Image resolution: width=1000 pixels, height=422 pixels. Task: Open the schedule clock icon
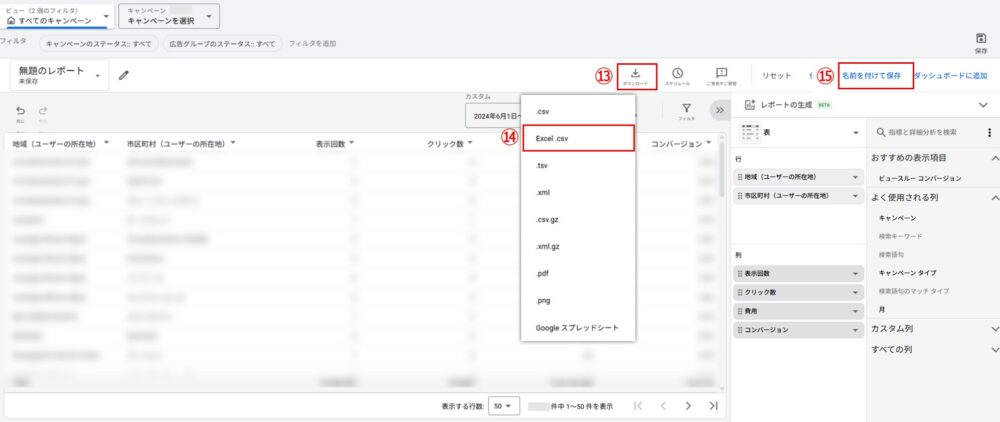pyautogui.click(x=677, y=75)
